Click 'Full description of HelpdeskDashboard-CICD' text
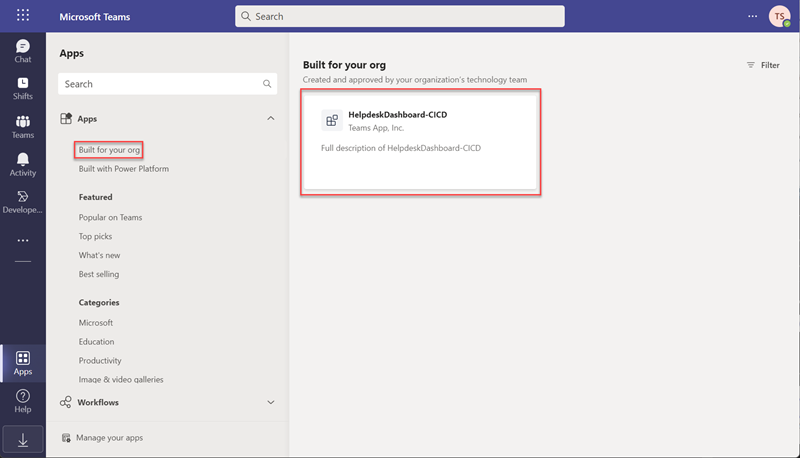Viewport: 800px width, 458px height. pyautogui.click(x=401, y=148)
